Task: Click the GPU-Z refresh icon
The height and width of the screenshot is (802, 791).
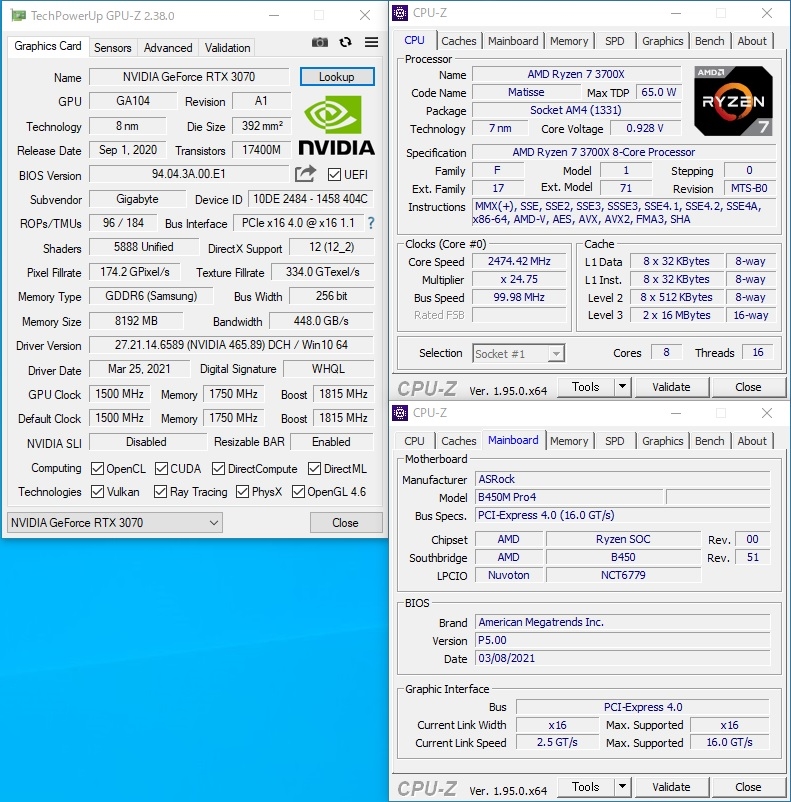Action: (346, 42)
